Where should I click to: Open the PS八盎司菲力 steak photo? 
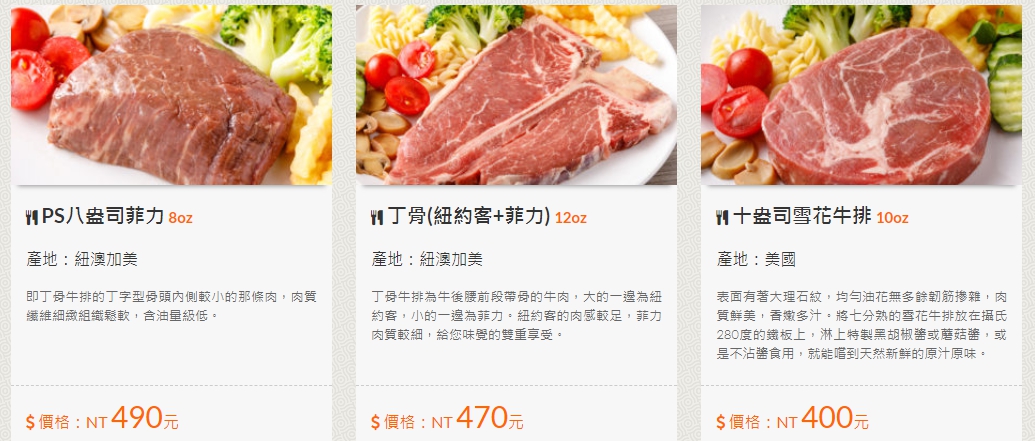click(x=172, y=95)
